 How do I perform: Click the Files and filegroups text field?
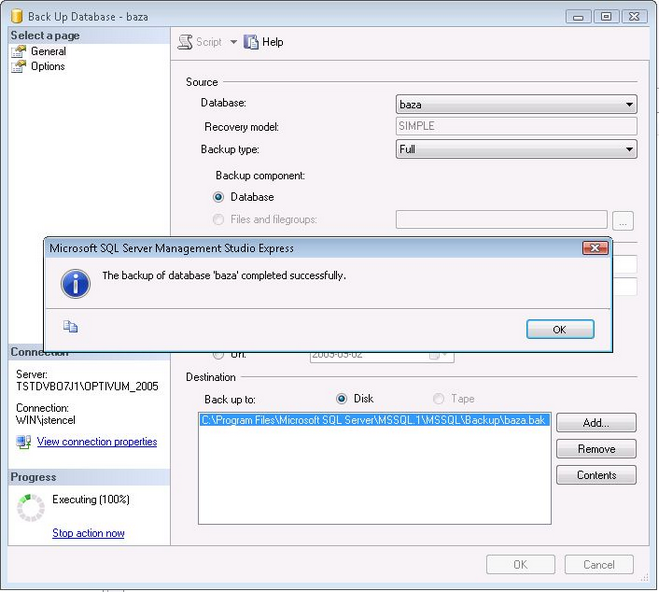pyautogui.click(x=501, y=220)
